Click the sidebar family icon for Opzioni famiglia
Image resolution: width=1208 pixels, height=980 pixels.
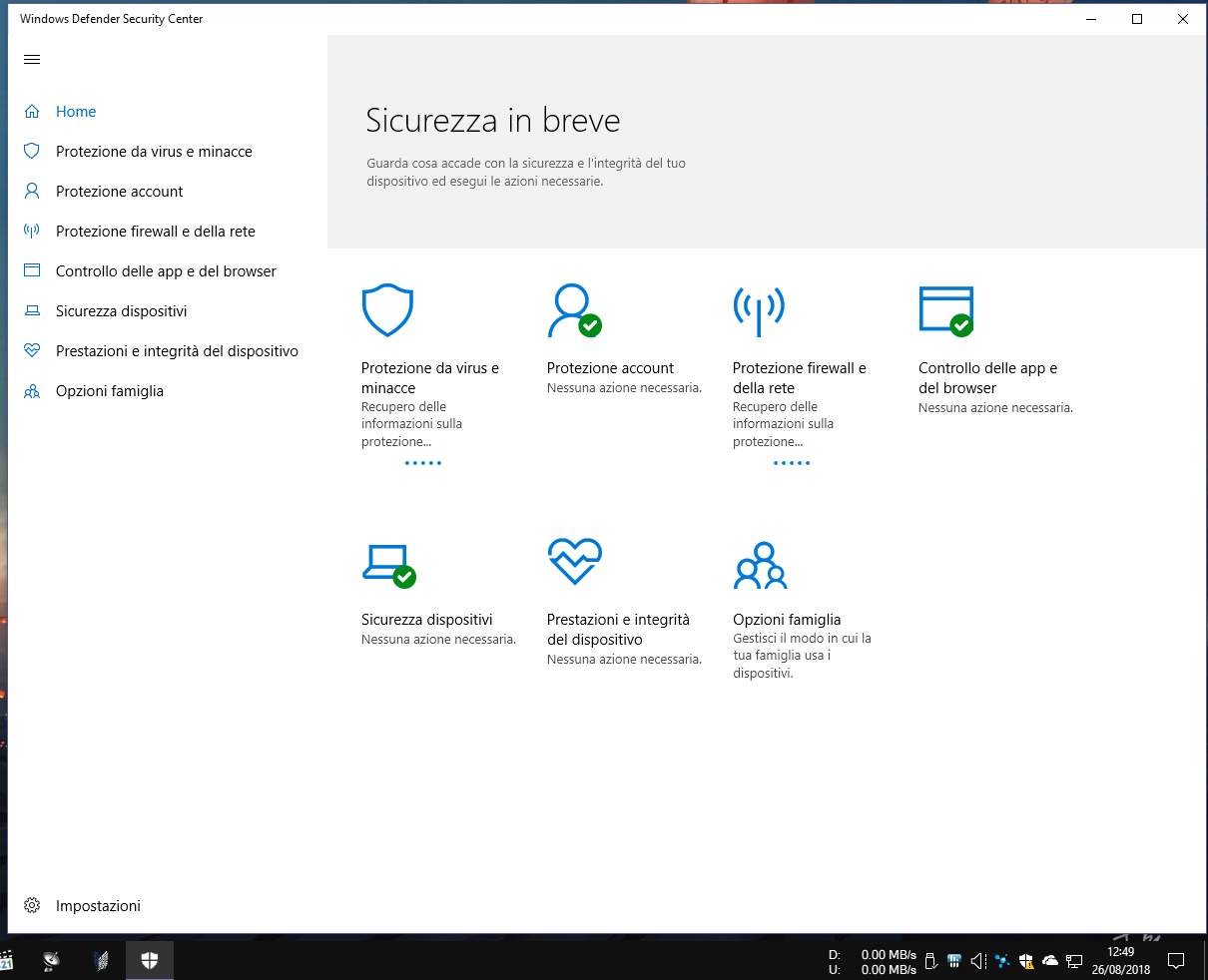pos(32,391)
